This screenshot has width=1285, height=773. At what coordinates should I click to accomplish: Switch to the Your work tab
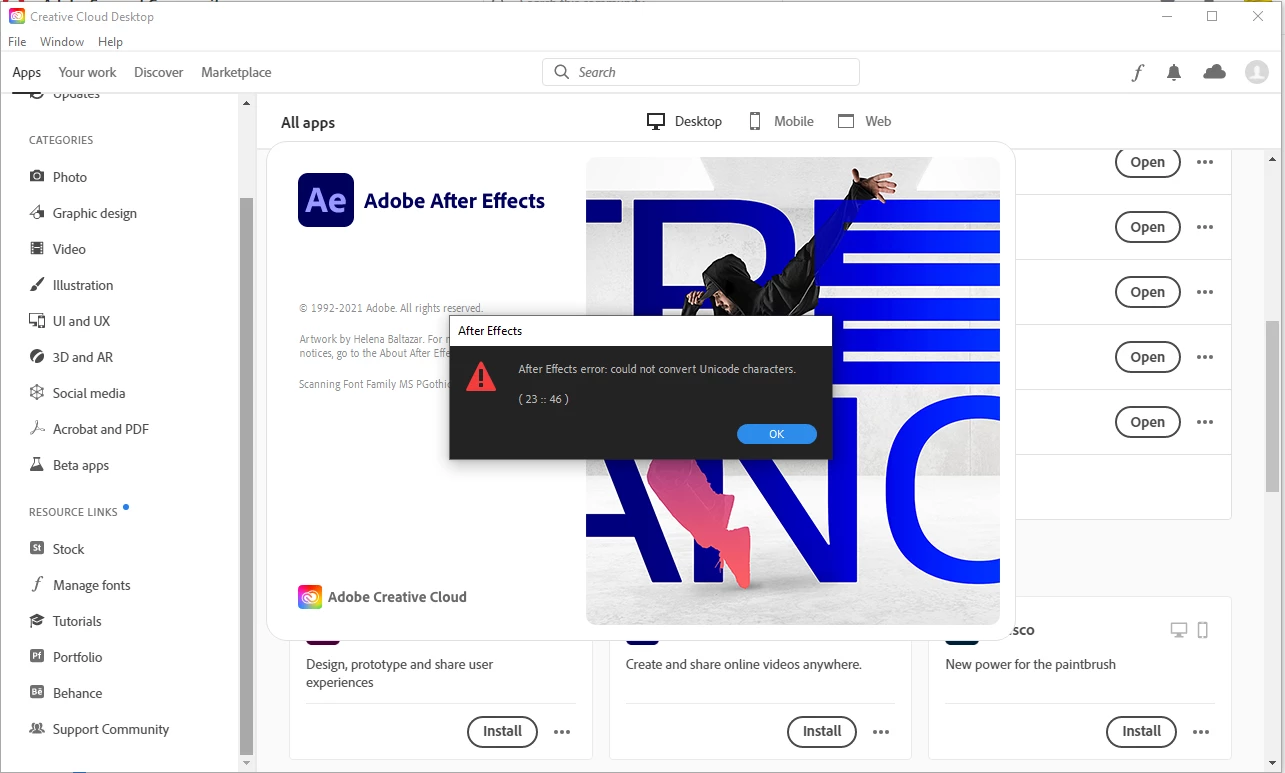point(87,72)
